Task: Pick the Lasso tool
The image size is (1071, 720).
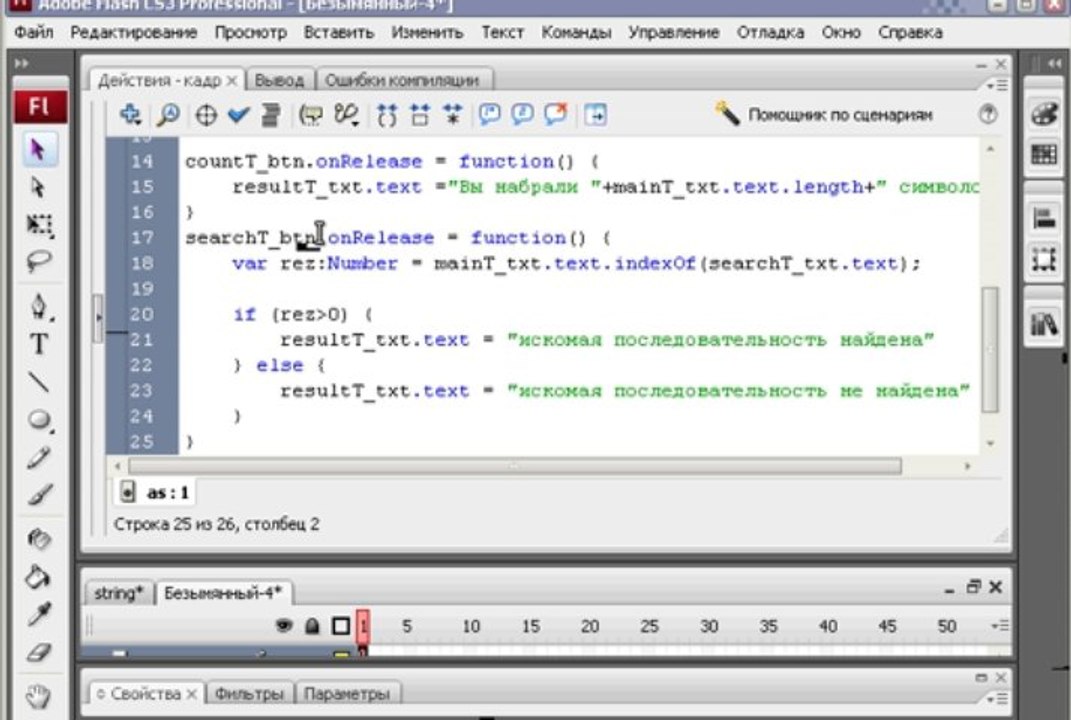Action: click(x=38, y=262)
